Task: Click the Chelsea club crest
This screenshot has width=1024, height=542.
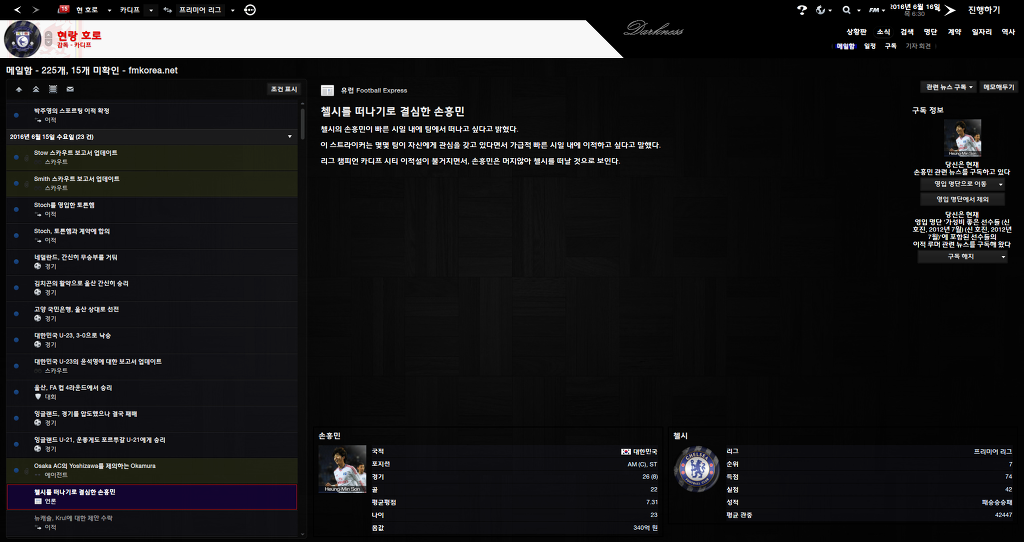Action: tap(697, 470)
